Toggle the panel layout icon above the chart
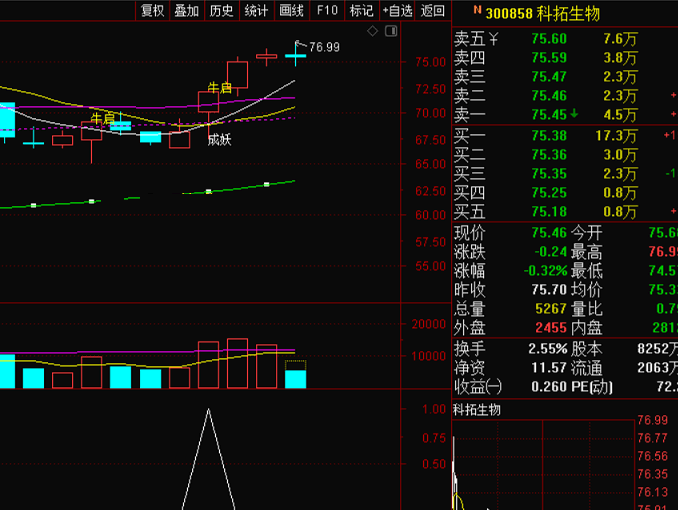The height and width of the screenshot is (510, 678). click(x=391, y=31)
